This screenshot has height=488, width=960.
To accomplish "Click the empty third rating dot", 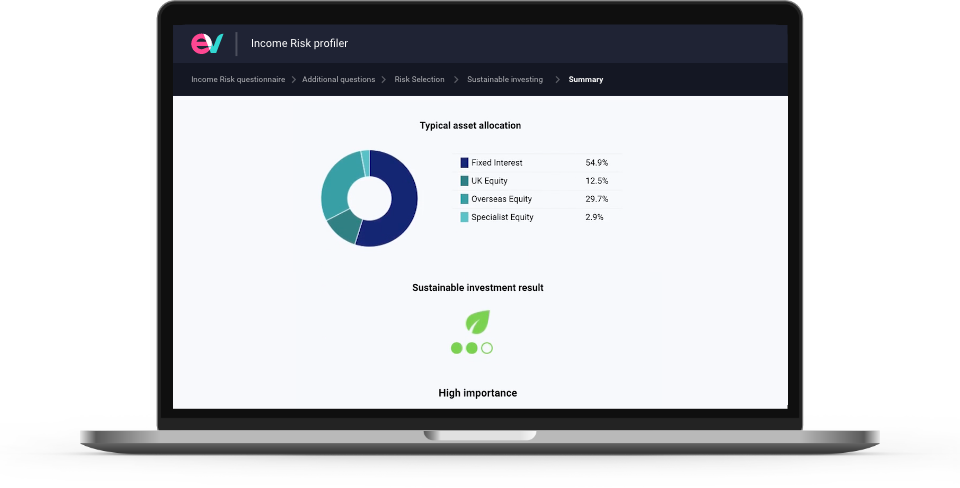I will [487, 348].
